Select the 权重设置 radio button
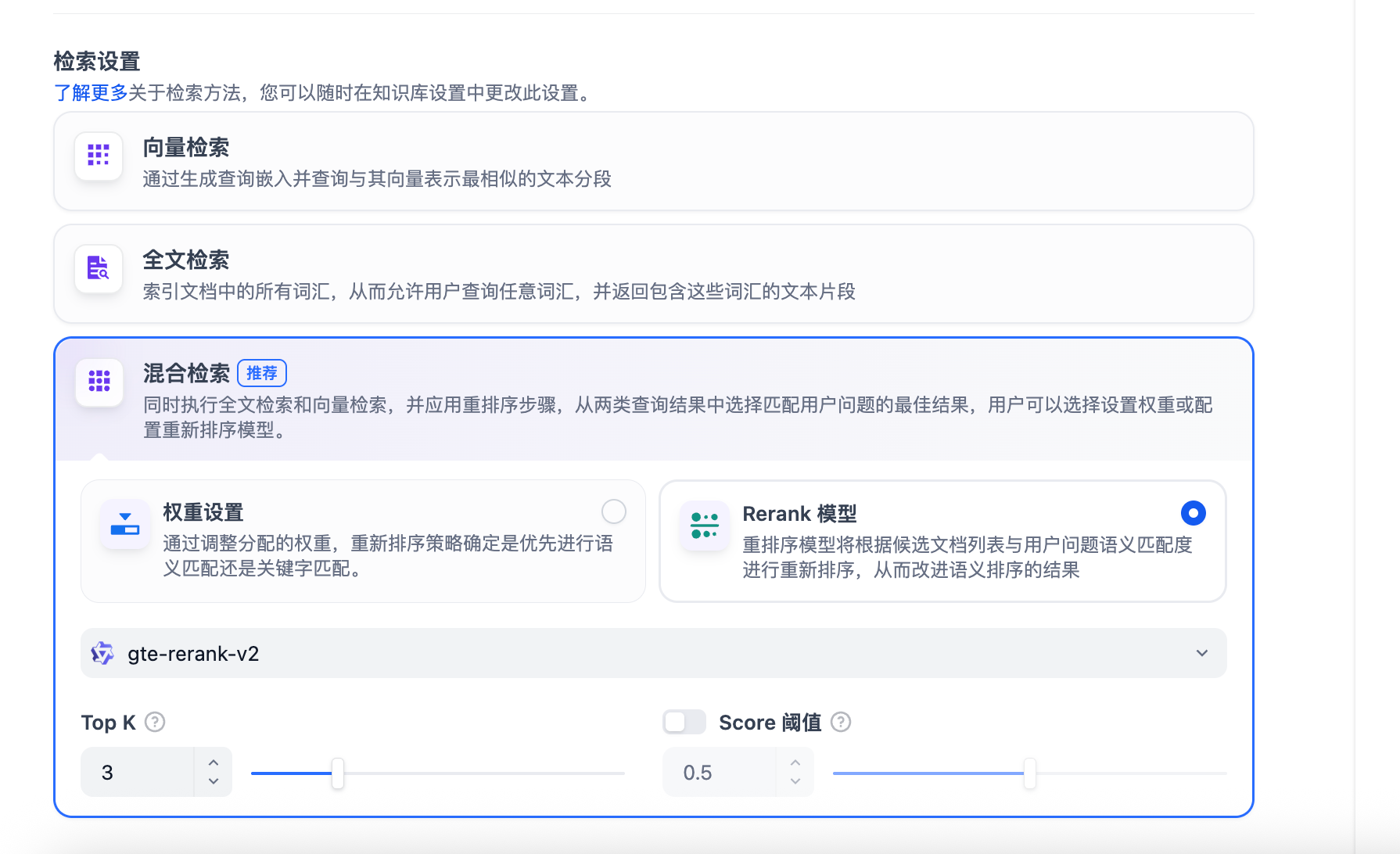This screenshot has height=854, width=1400. 614,511
